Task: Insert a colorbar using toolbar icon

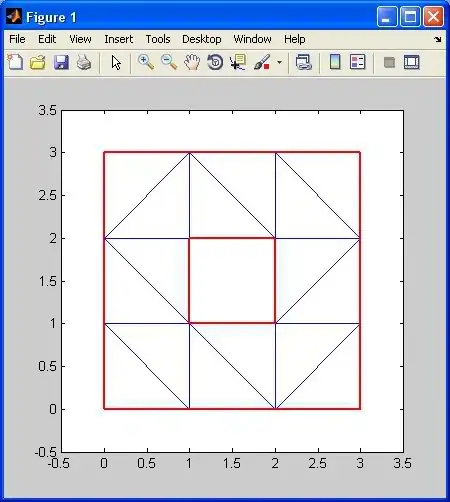Action: click(x=335, y=62)
